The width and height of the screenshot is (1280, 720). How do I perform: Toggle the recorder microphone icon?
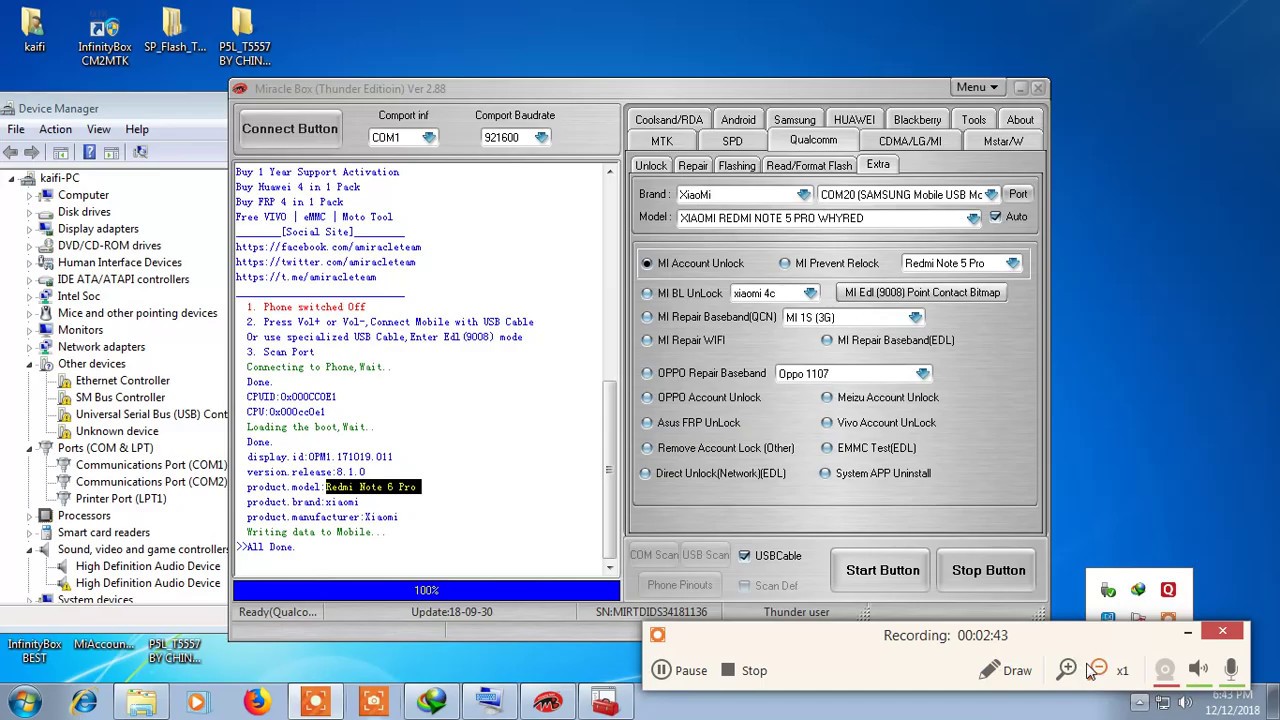click(x=1231, y=670)
